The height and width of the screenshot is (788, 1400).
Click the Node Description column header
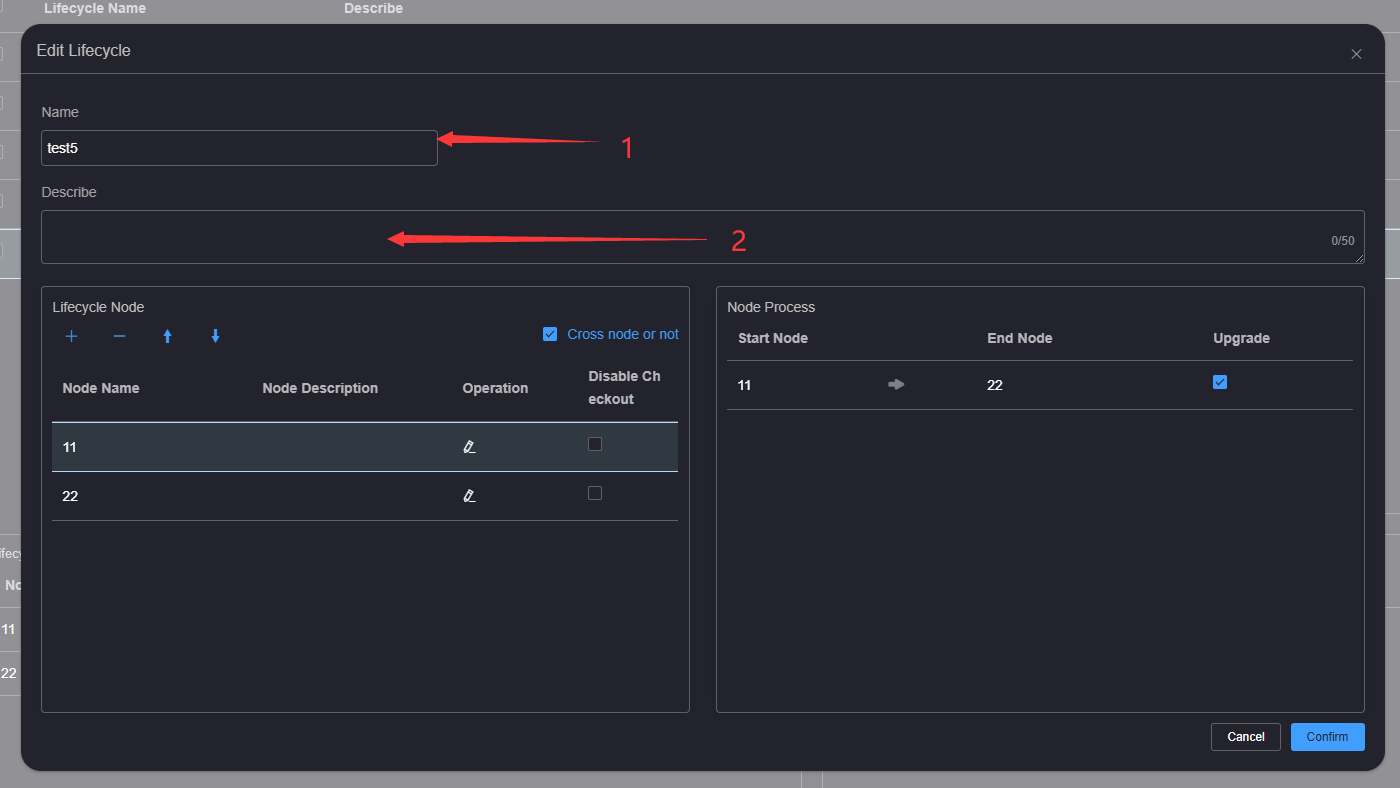(x=320, y=388)
